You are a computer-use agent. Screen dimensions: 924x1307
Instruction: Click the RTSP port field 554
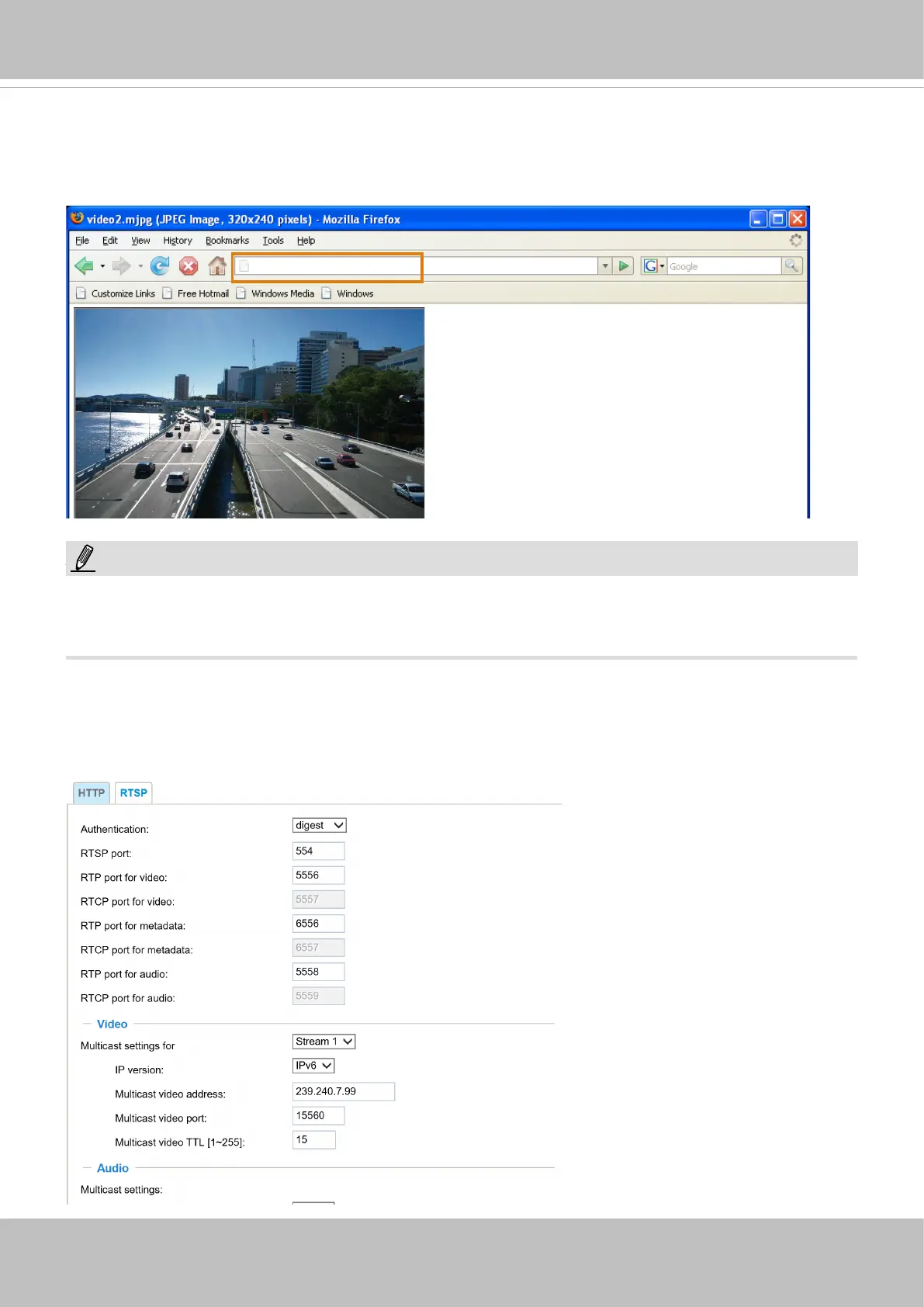point(318,851)
